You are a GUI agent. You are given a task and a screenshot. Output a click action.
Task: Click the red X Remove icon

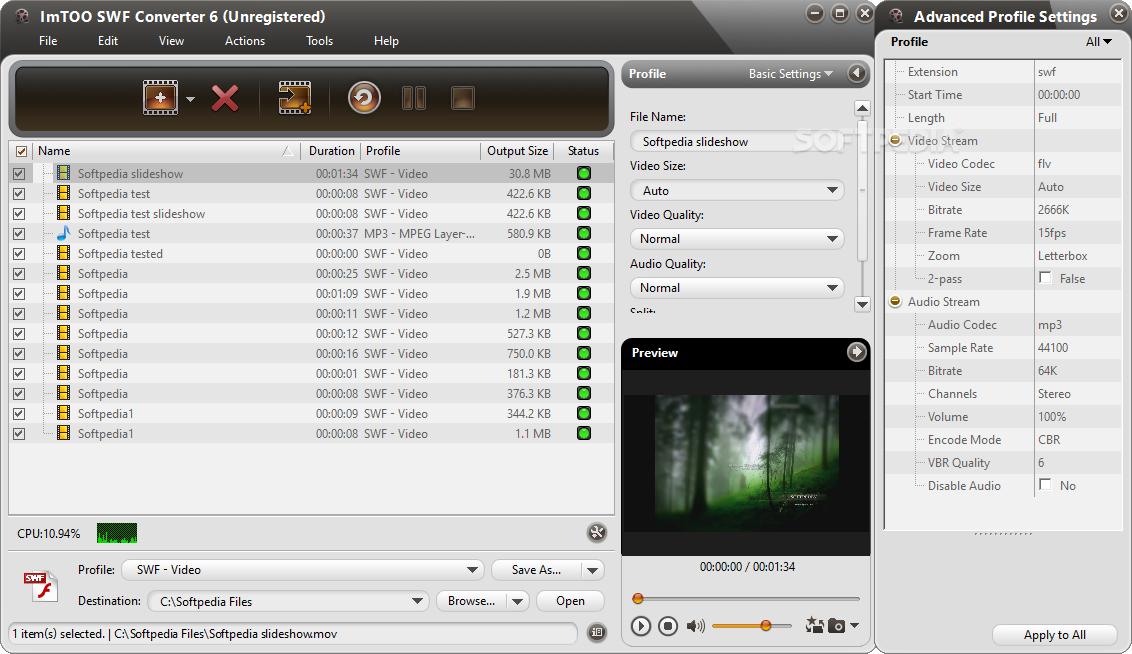(225, 98)
